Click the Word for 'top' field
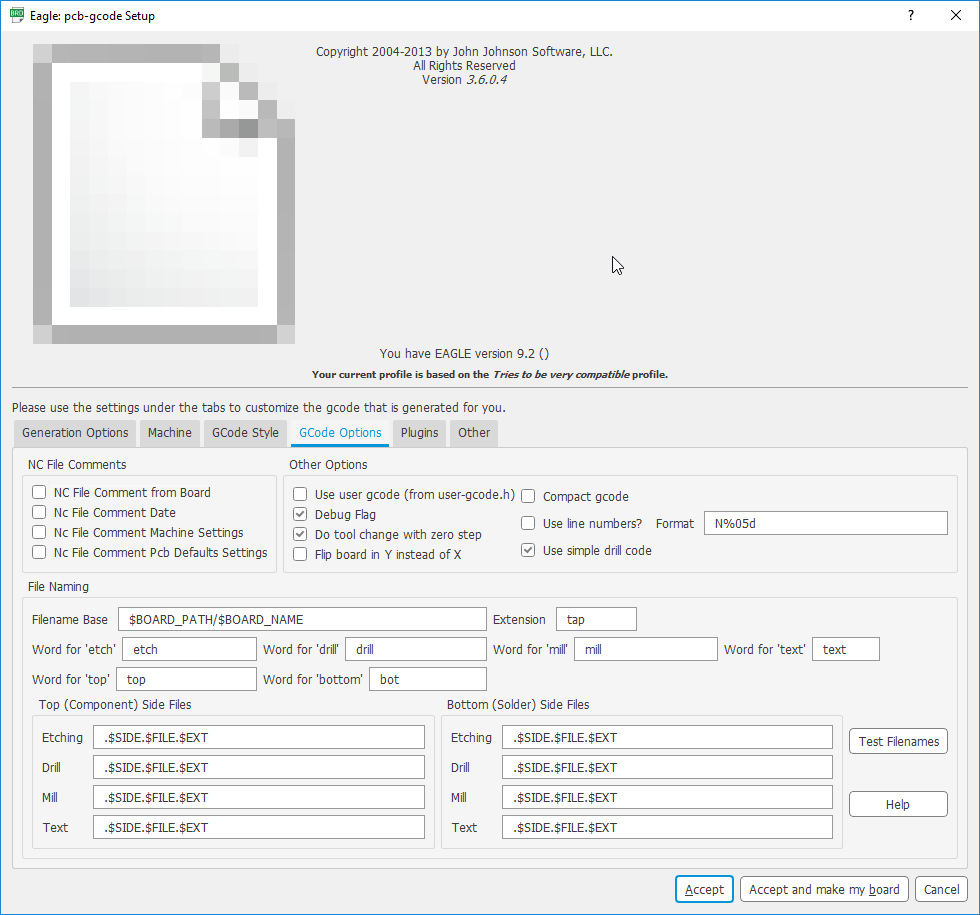Image resolution: width=980 pixels, height=915 pixels. [x=186, y=679]
